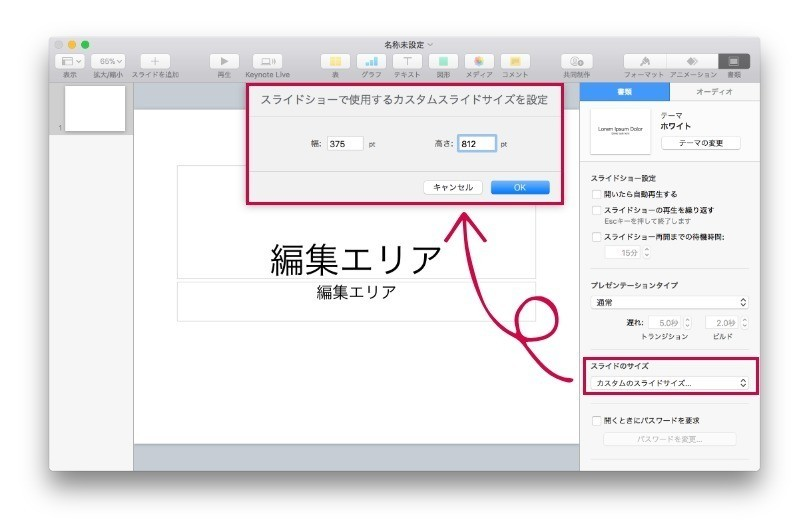Click the change theme button
Screen dimensions: 809x526
tap(701, 143)
